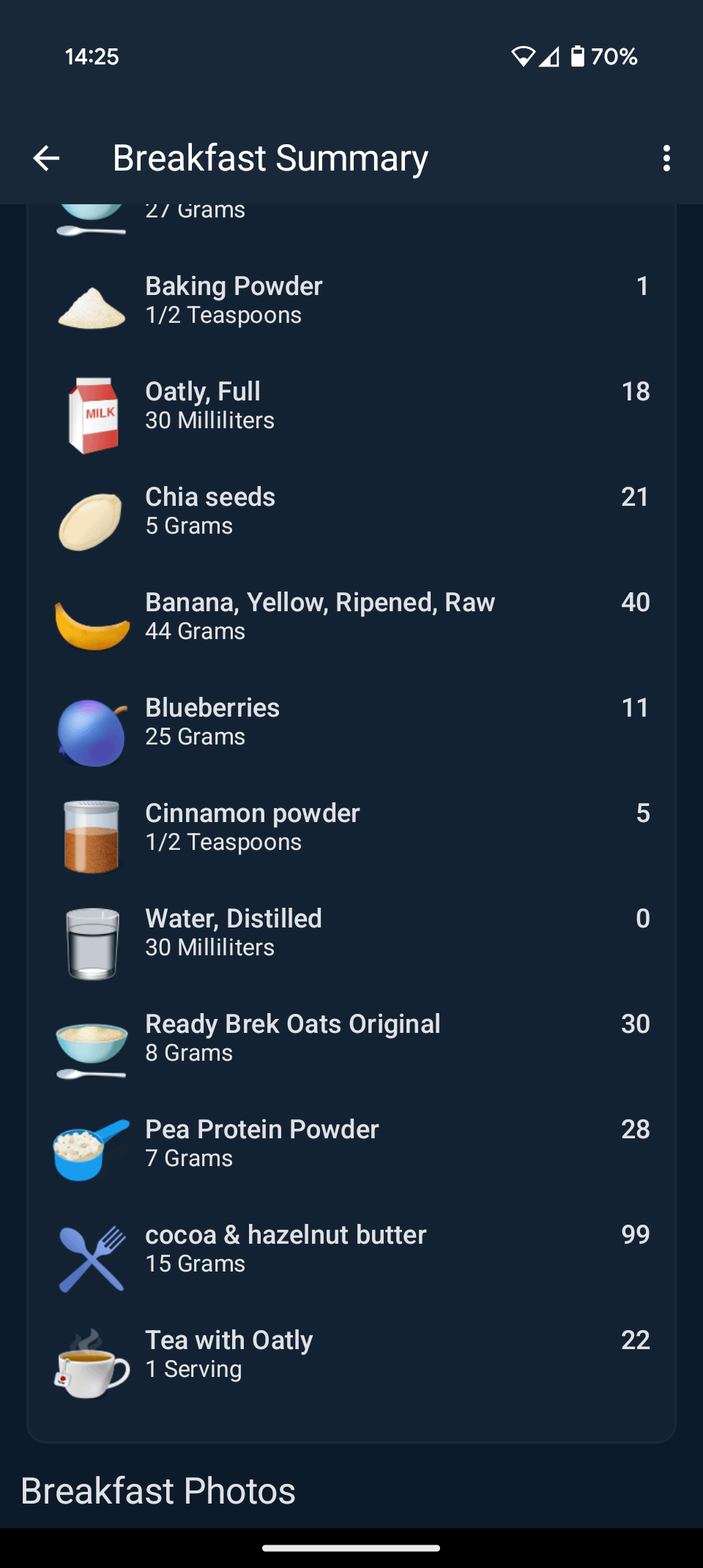Tap the Blueberries 11 calories value

(x=635, y=708)
